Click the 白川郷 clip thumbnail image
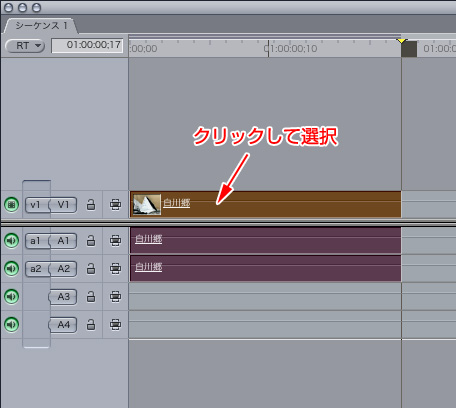The image size is (456, 408). (x=147, y=204)
